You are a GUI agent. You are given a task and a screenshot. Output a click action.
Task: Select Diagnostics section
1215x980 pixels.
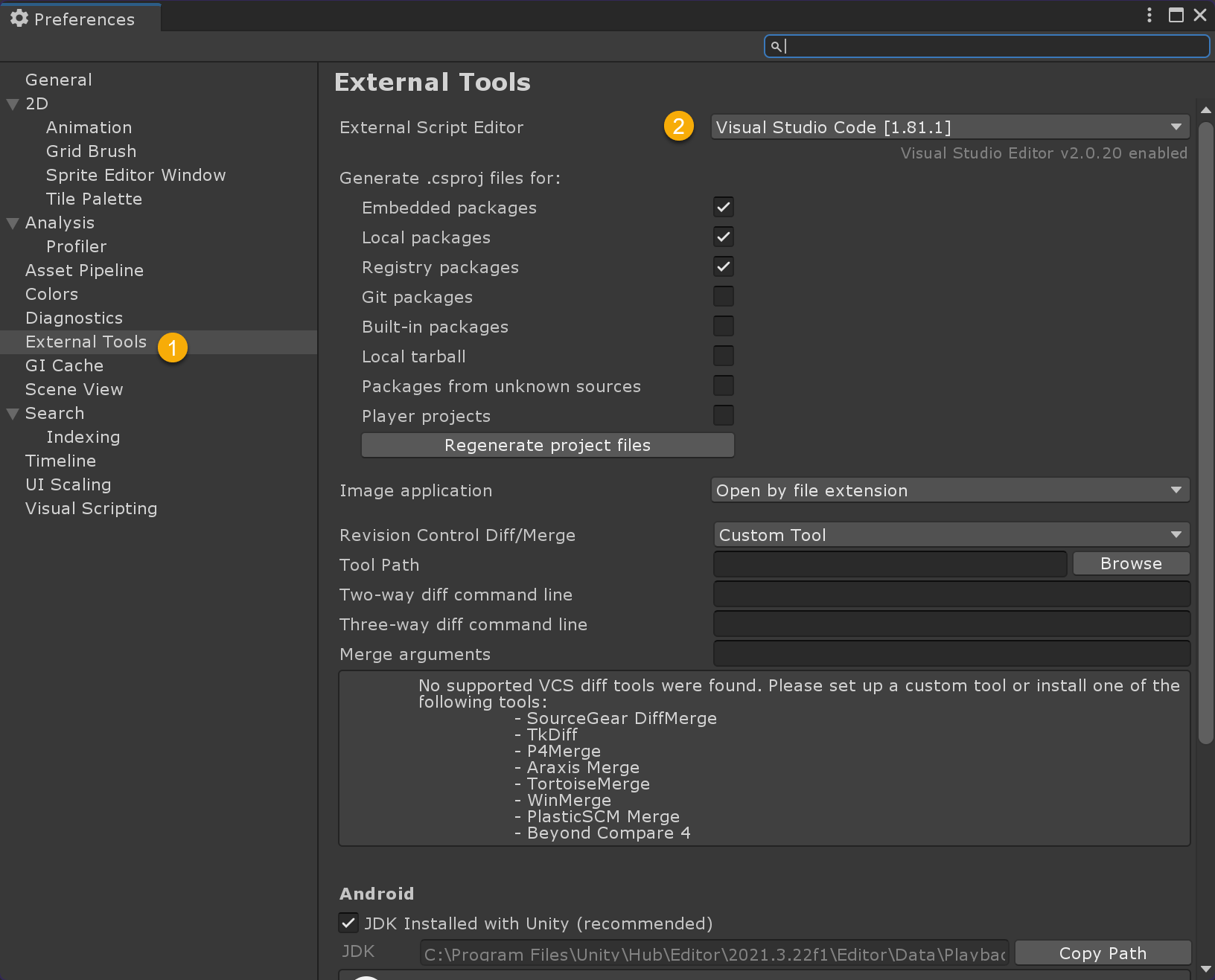(x=74, y=318)
